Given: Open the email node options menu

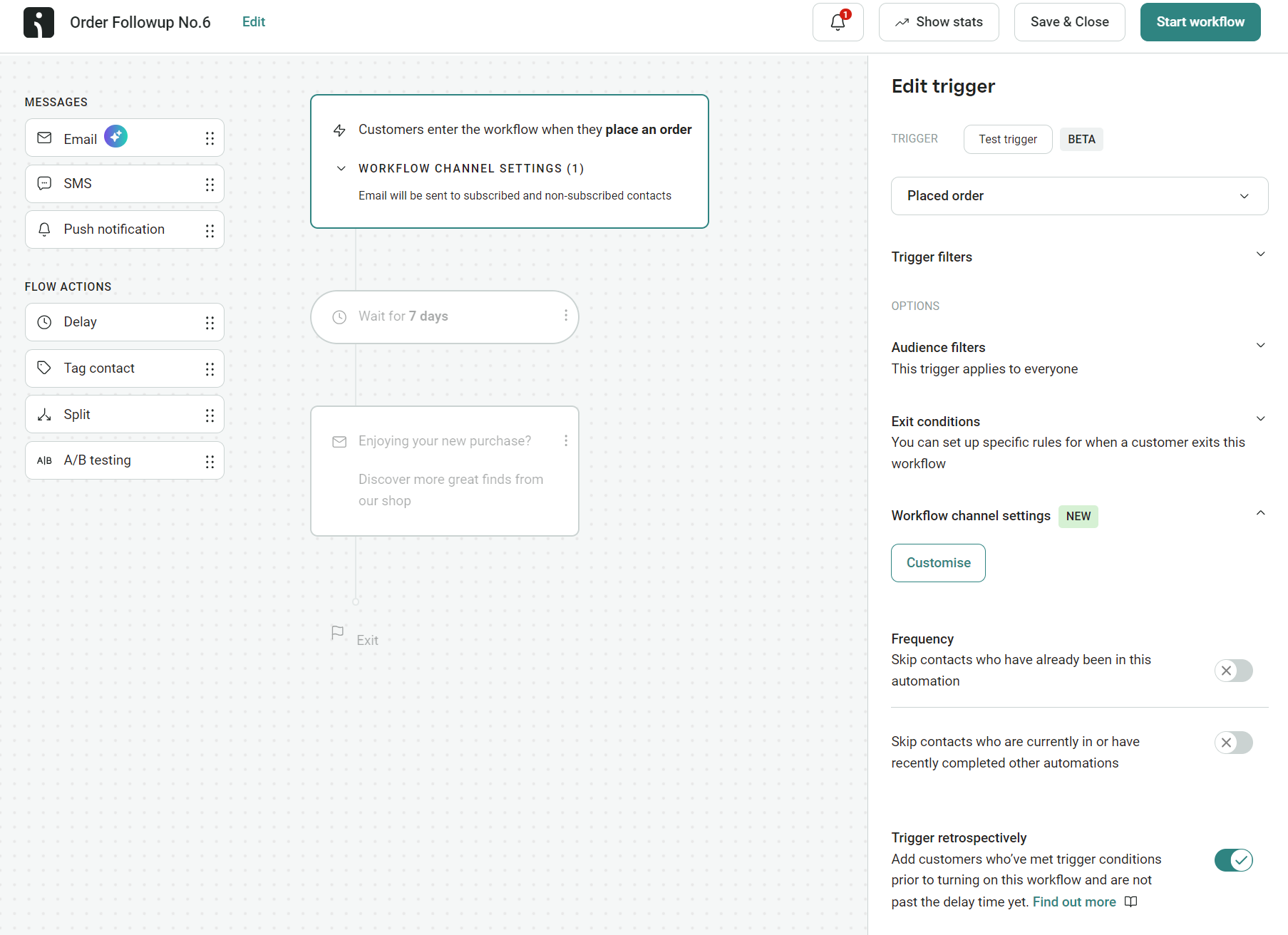Looking at the screenshot, I should click(567, 440).
